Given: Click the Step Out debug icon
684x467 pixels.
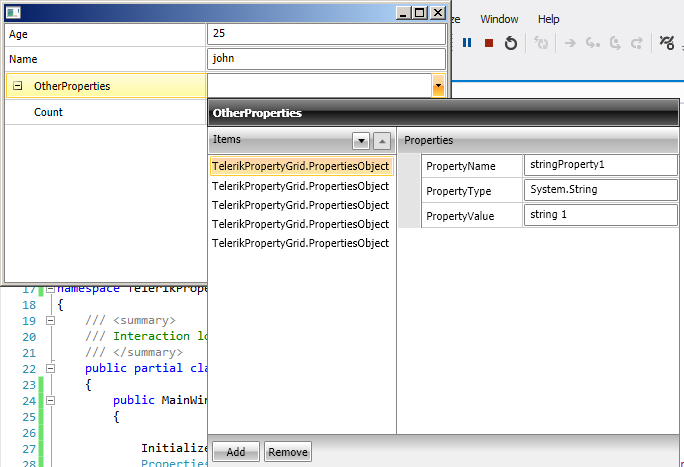Looking at the screenshot, I should click(x=637, y=43).
